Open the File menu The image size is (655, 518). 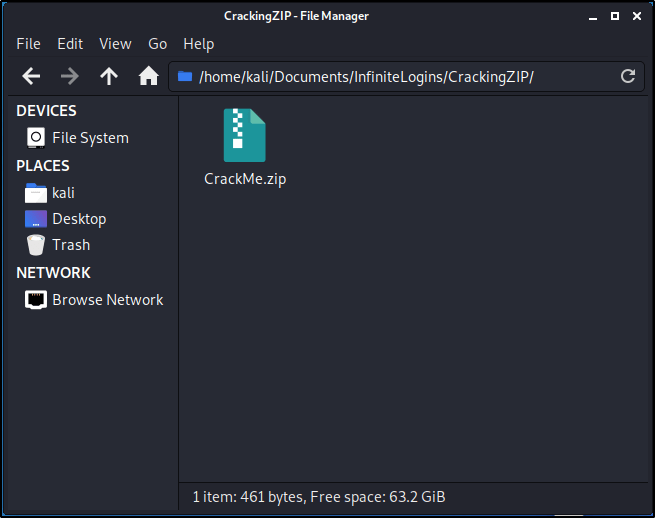[x=28, y=44]
